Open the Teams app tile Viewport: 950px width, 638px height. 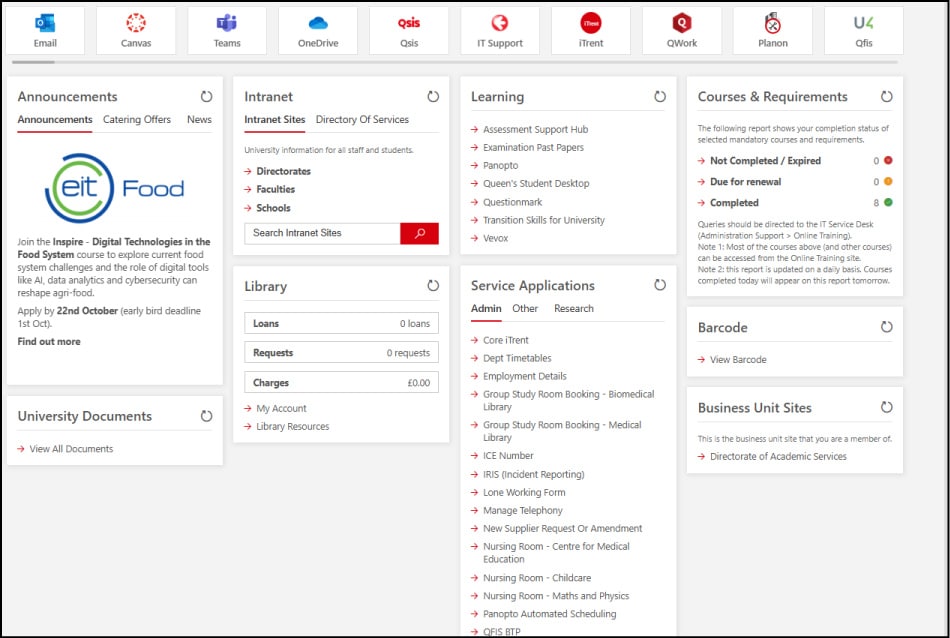[227, 30]
